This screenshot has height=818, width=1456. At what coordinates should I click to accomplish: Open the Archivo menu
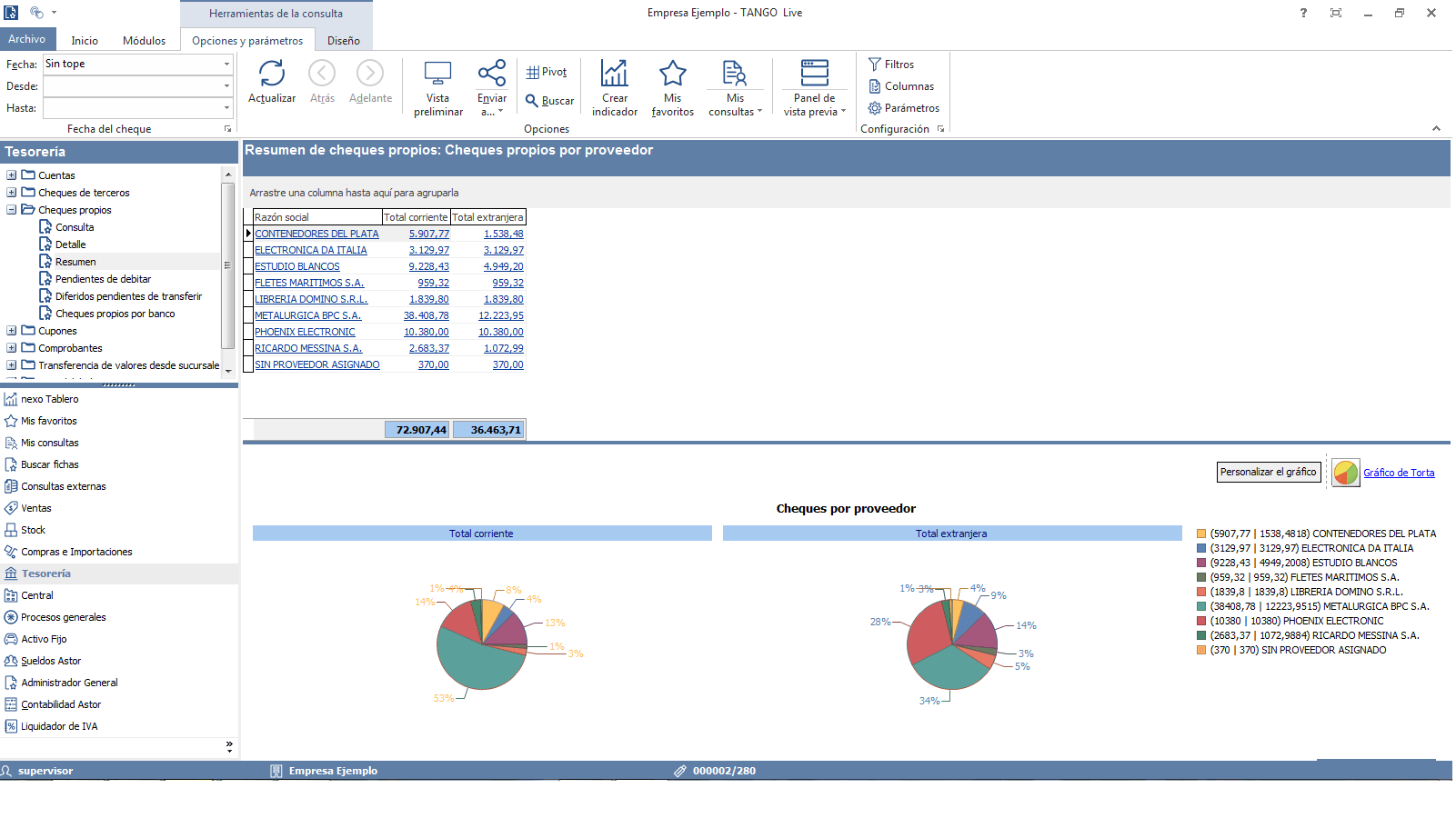coord(27,39)
